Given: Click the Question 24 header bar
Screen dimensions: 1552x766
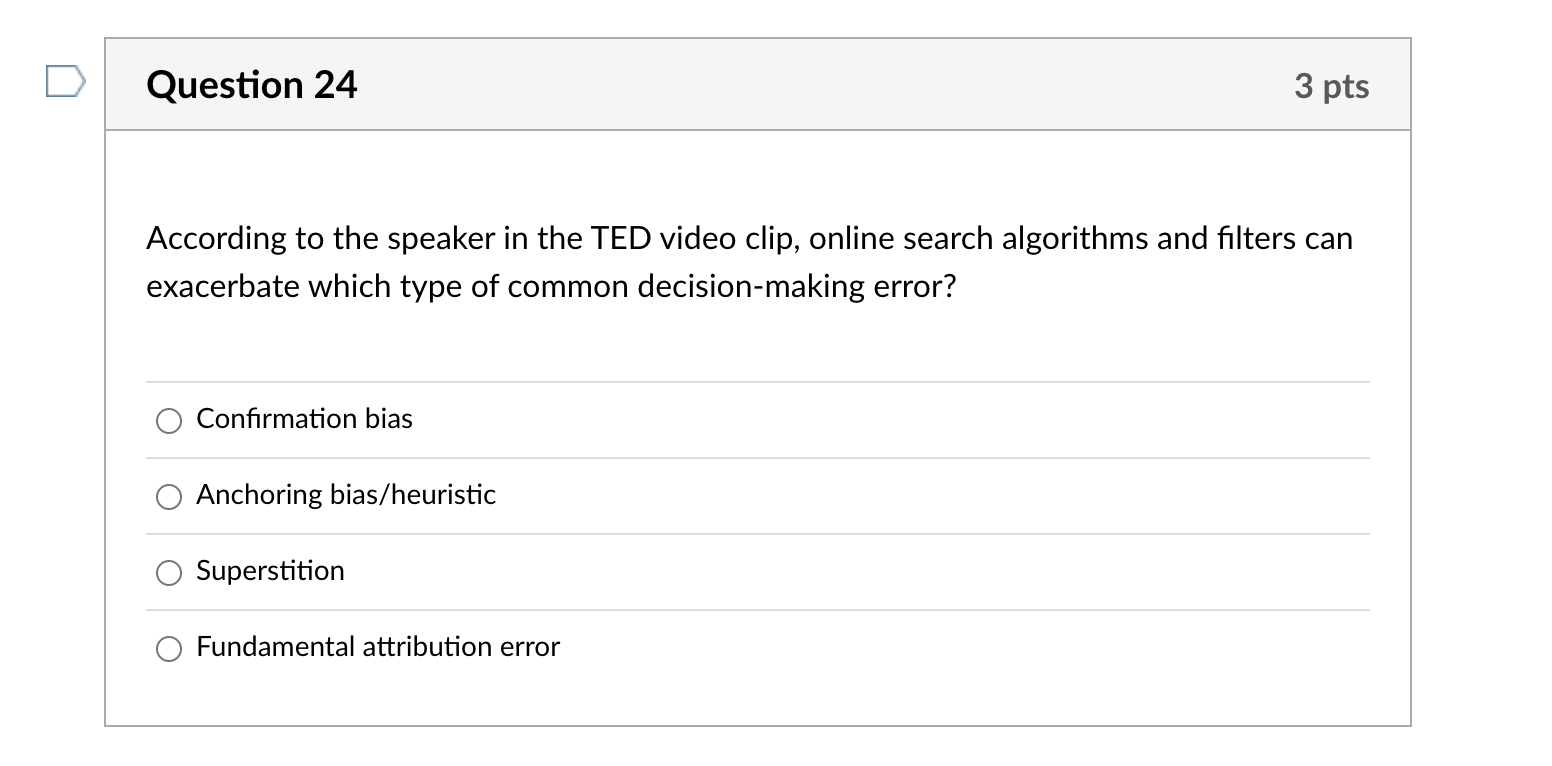Looking at the screenshot, I should [x=758, y=85].
